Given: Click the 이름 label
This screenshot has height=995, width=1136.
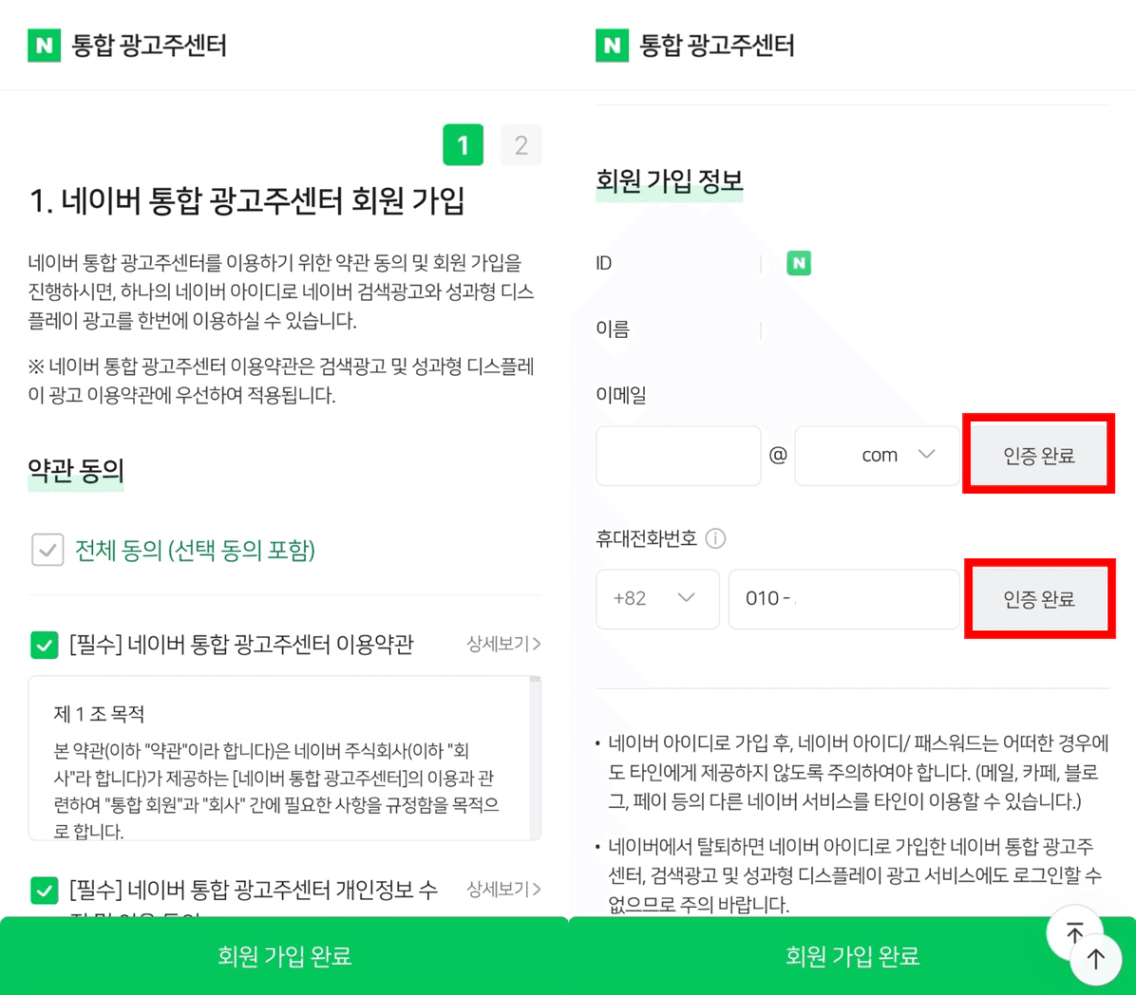Looking at the screenshot, I should pyautogui.click(x=613, y=330).
